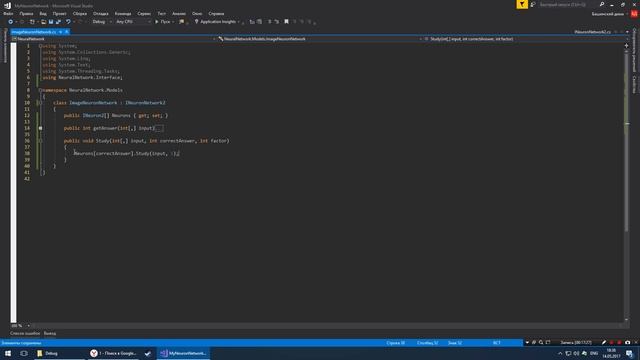
Task: Collapse the namespace NeuralNetwork.Models block
Action: (40, 90)
